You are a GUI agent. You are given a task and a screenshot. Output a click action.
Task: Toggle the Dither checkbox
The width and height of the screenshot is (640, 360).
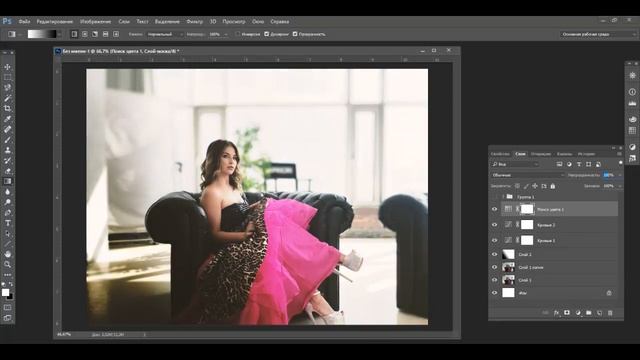(x=267, y=34)
